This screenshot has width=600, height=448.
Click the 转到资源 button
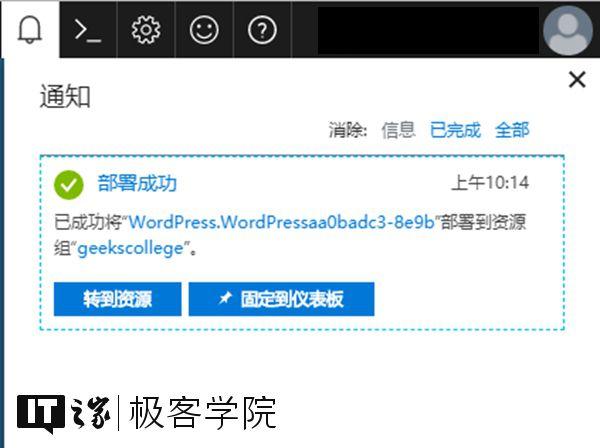(117, 299)
